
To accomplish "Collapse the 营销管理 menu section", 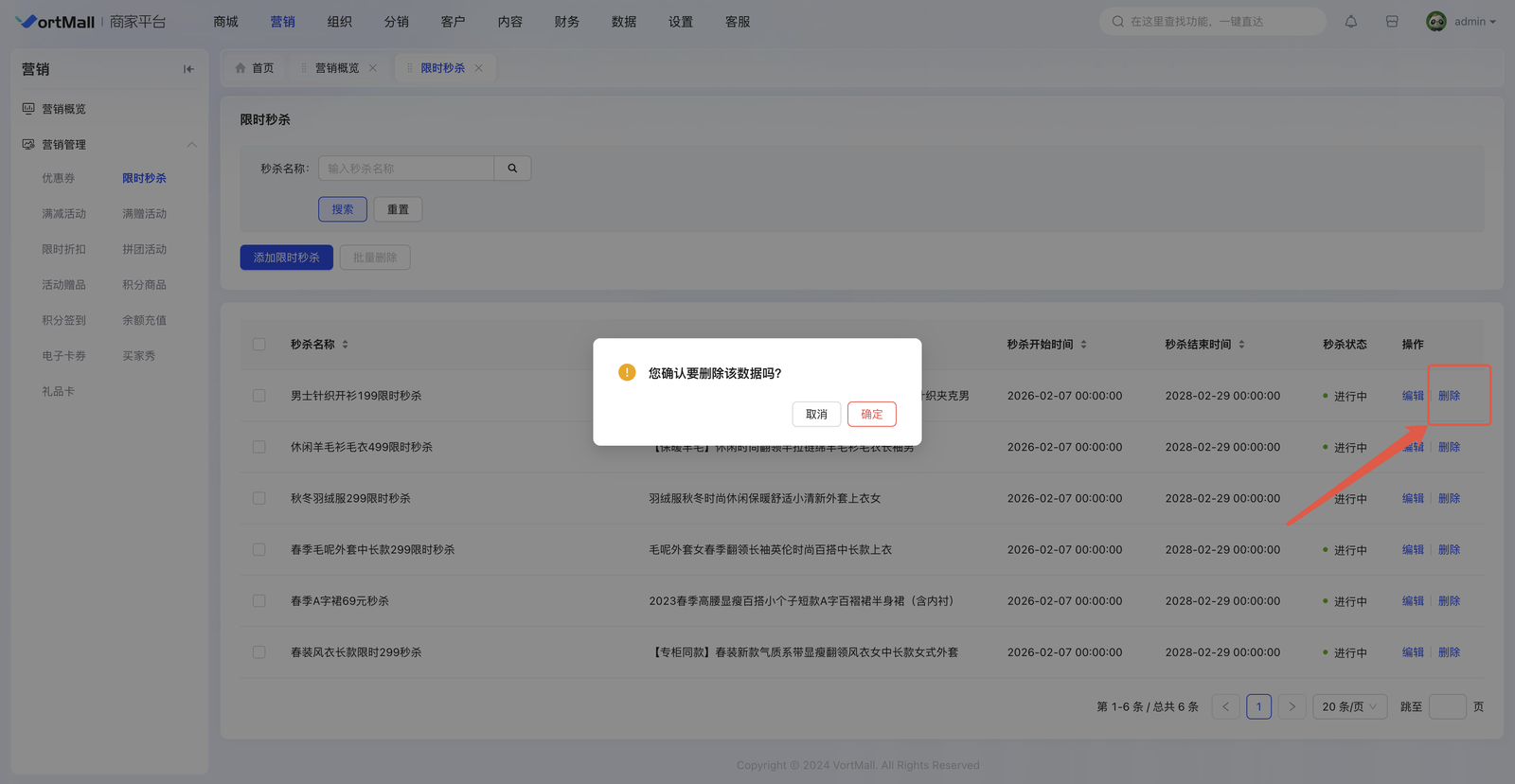I will click(191, 145).
